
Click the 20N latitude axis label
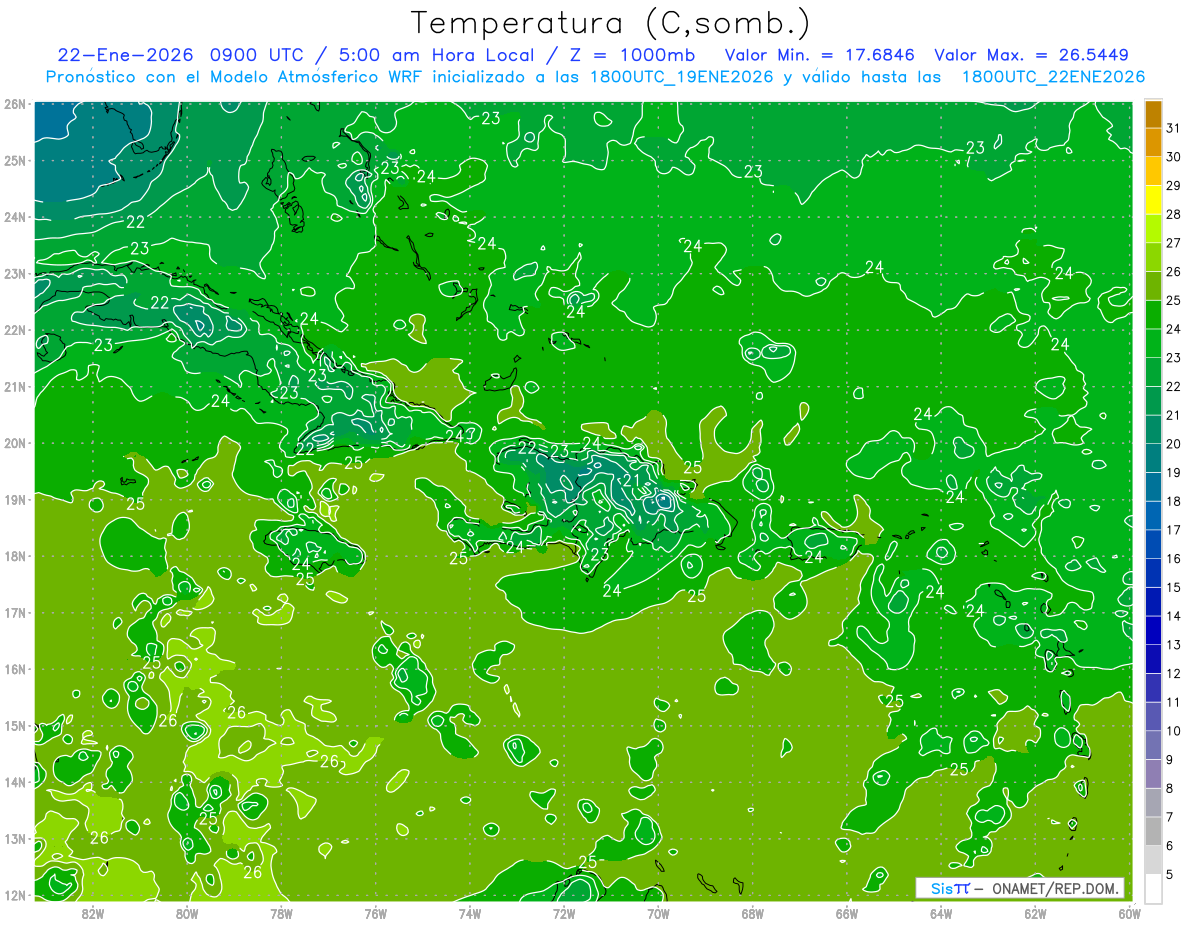14,443
